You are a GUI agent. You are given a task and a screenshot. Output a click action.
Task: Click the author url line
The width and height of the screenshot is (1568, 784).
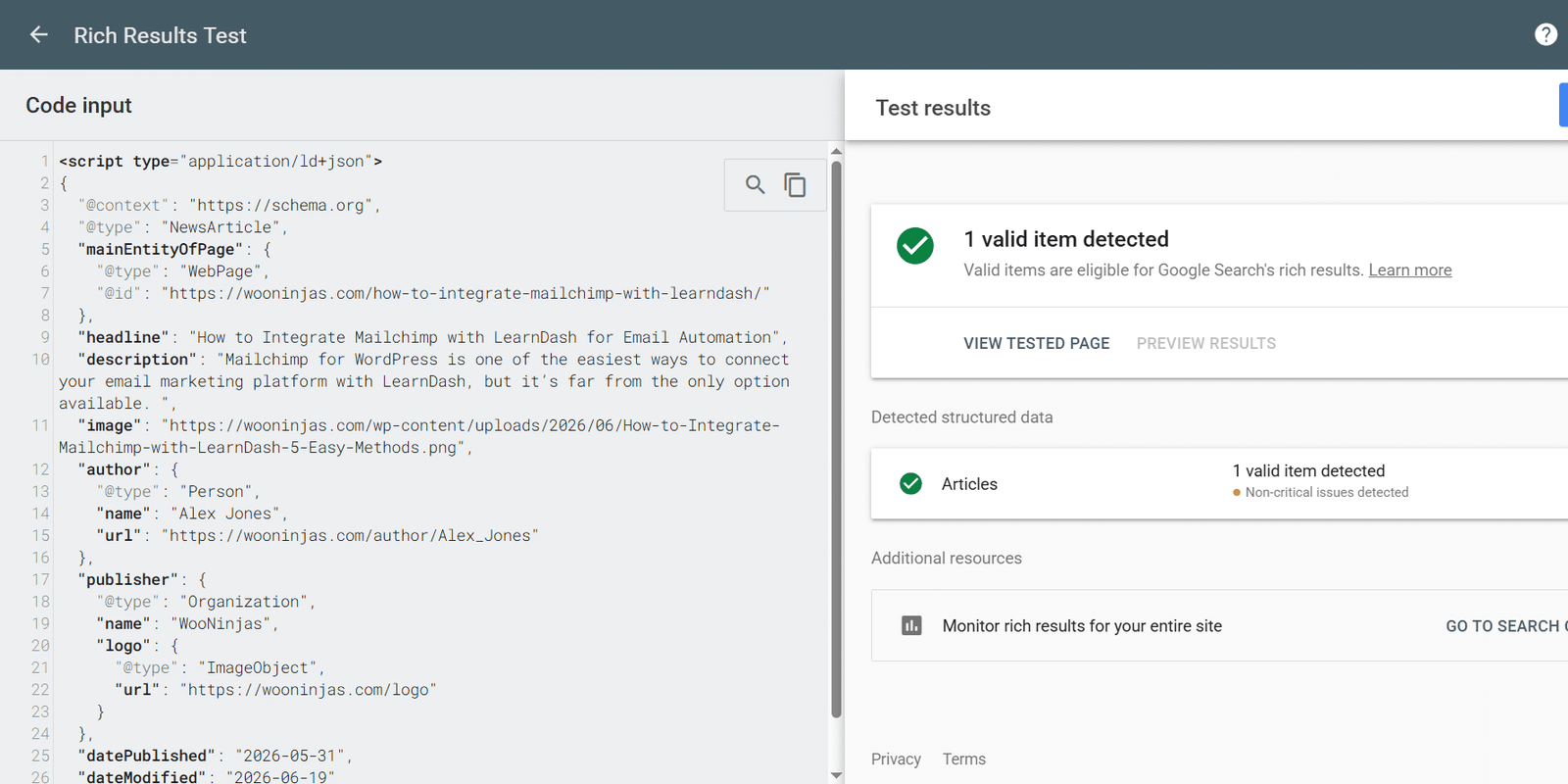coord(318,535)
